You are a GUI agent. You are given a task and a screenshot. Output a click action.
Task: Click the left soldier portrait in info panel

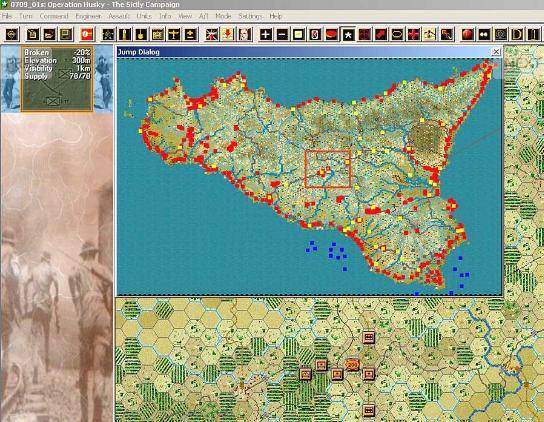(10, 78)
